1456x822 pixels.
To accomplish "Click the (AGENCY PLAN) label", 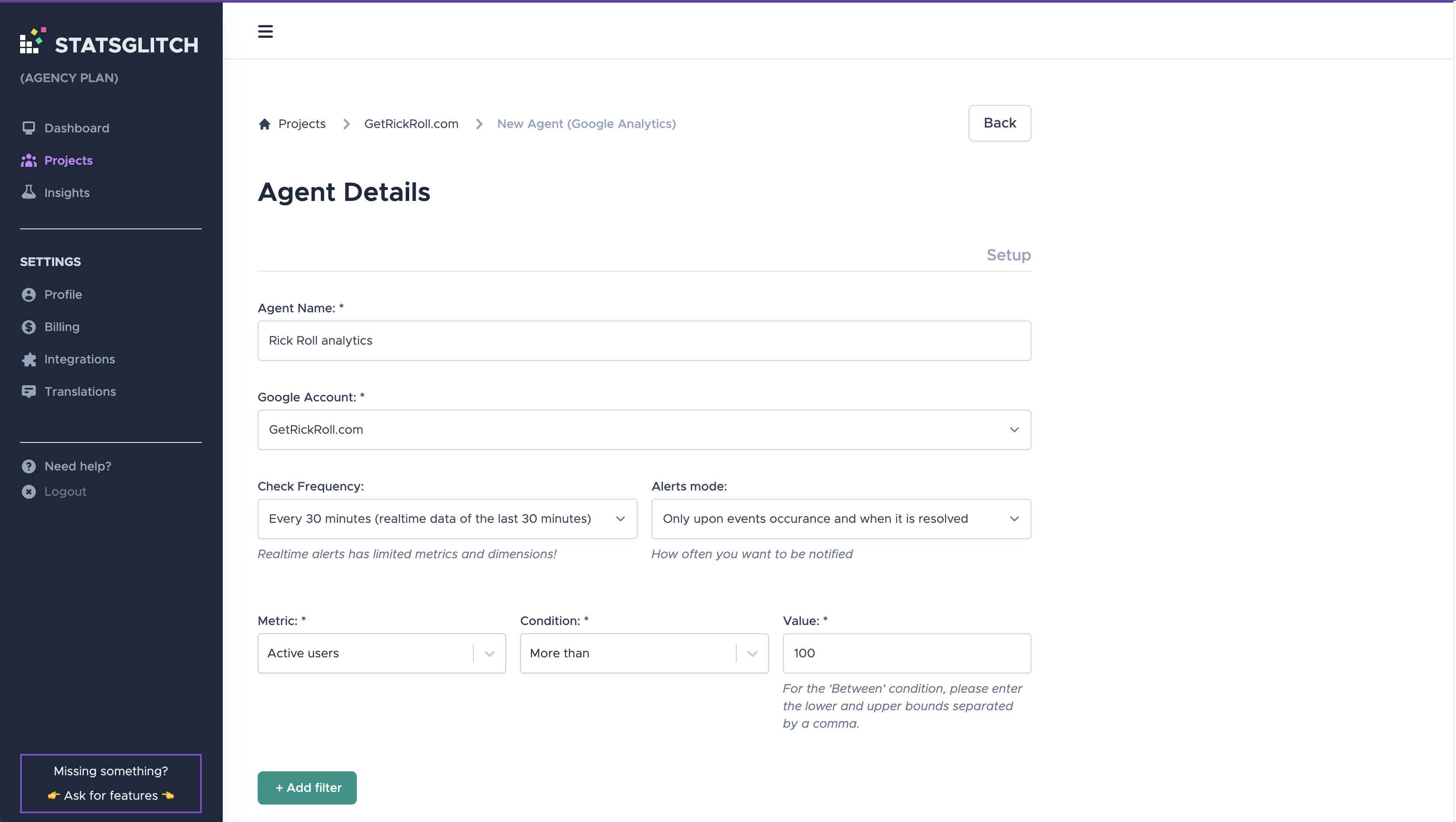I will tap(69, 78).
